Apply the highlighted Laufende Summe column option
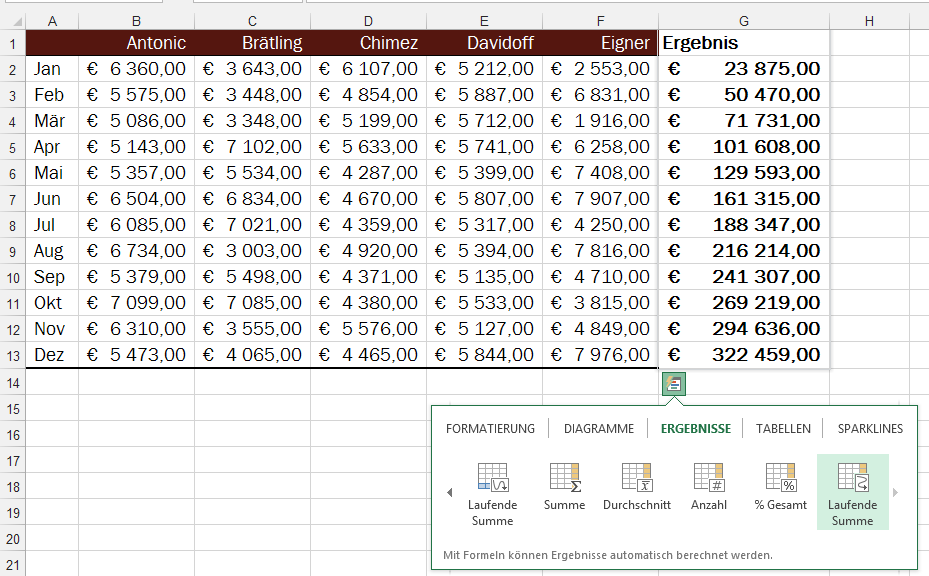Image resolution: width=929 pixels, height=576 pixels. point(852,491)
